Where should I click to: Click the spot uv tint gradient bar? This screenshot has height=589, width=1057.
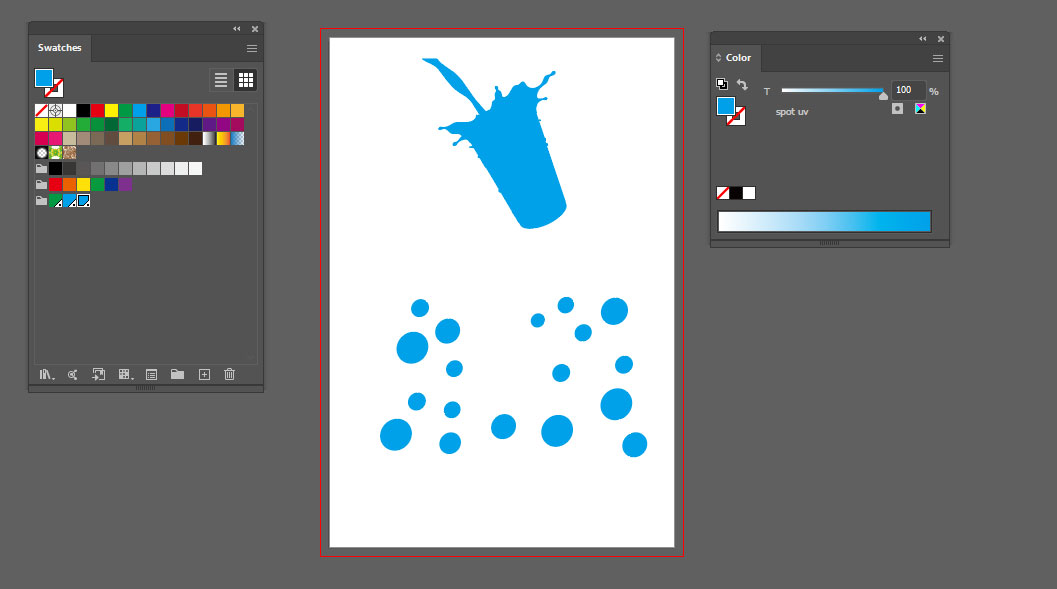pos(824,221)
